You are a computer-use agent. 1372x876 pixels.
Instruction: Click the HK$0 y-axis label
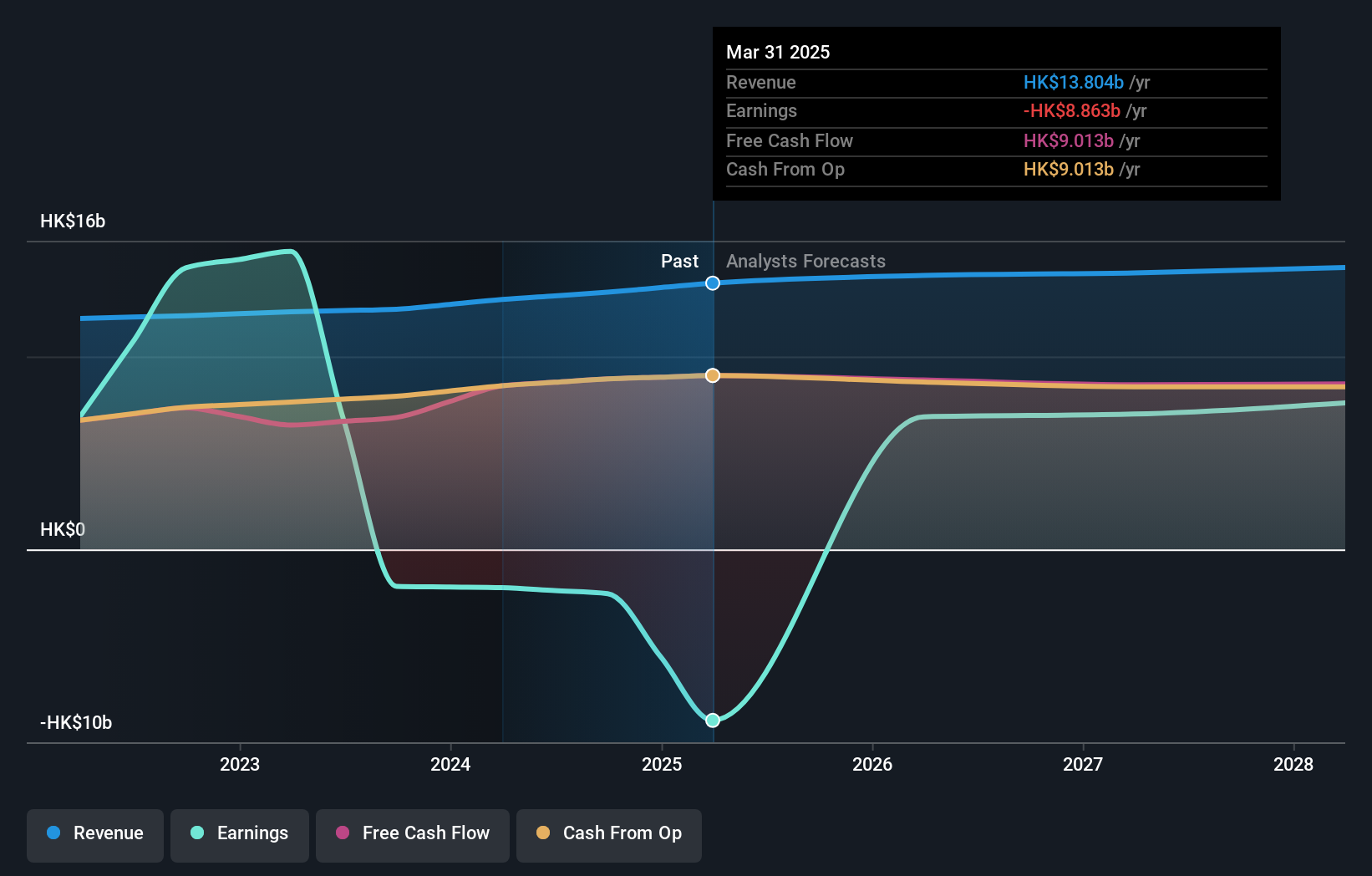pos(63,529)
